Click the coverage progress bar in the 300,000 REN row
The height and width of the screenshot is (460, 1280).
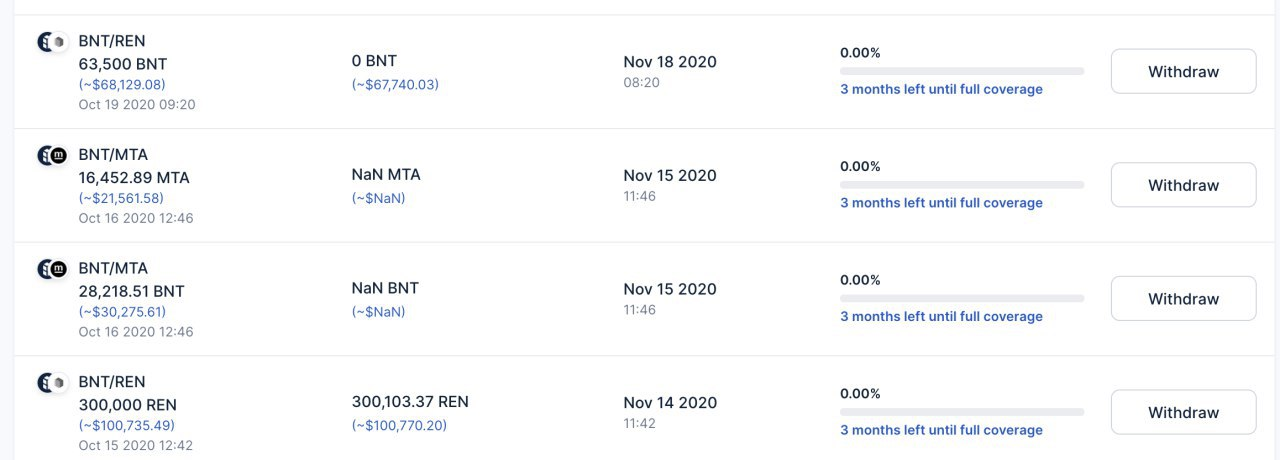point(962,412)
